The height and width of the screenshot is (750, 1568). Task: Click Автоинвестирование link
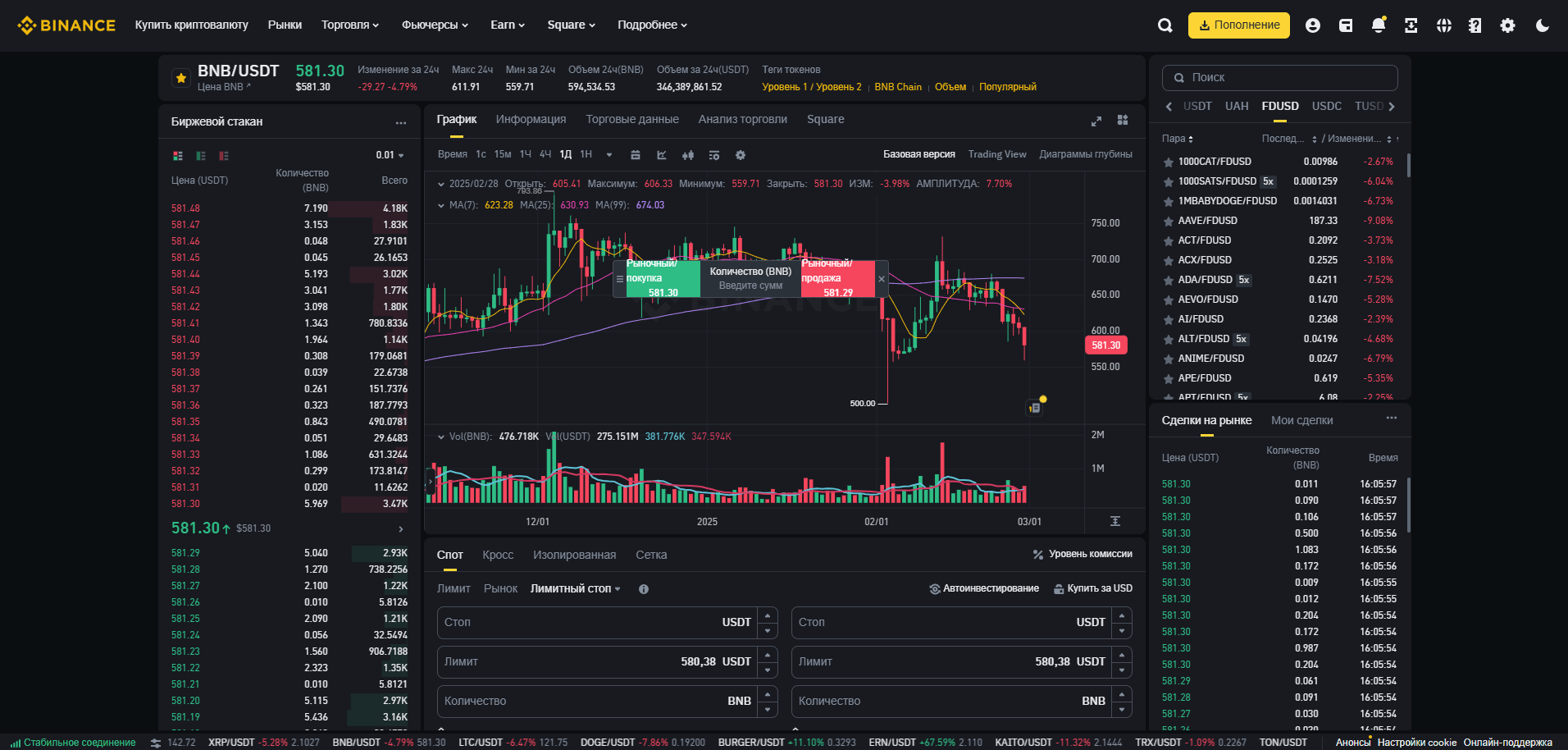pos(984,589)
